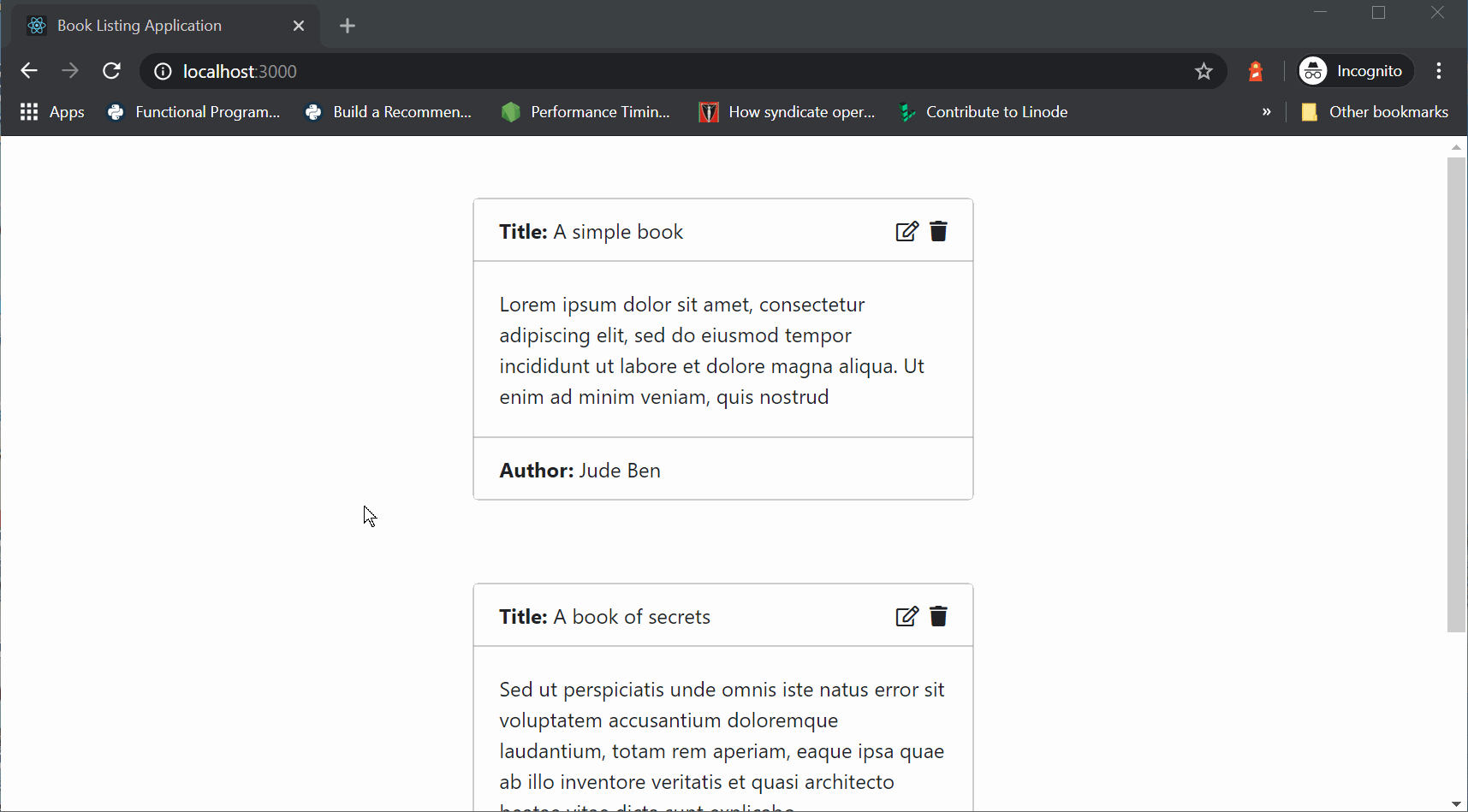Expand the hidden bookmarks overflow chevron

(1267, 112)
